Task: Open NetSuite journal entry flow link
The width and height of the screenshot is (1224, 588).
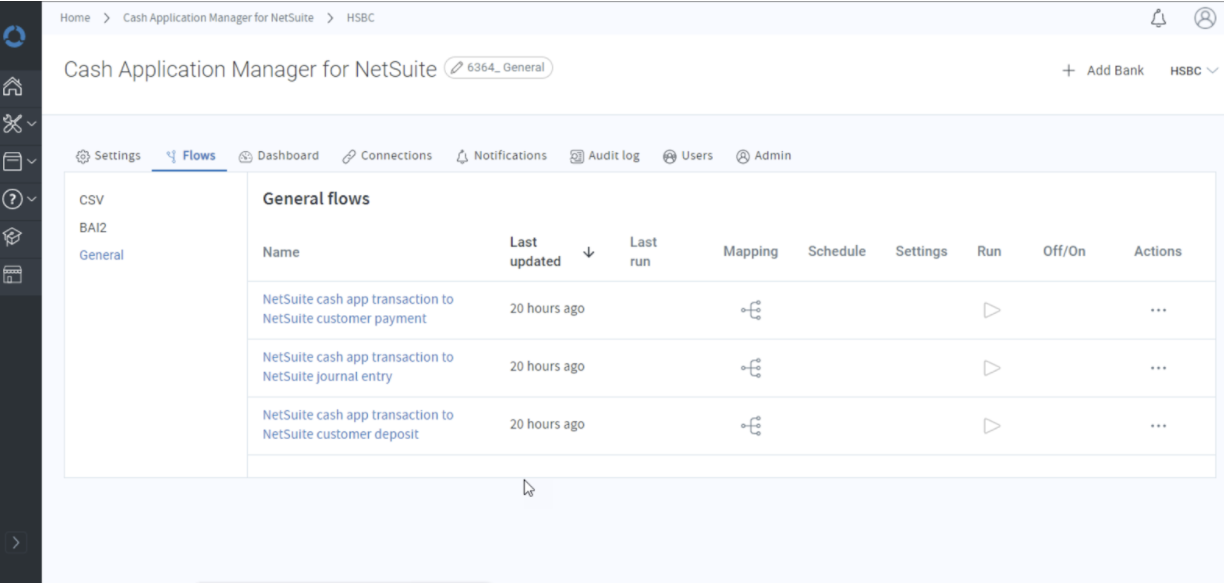Action: 357,367
